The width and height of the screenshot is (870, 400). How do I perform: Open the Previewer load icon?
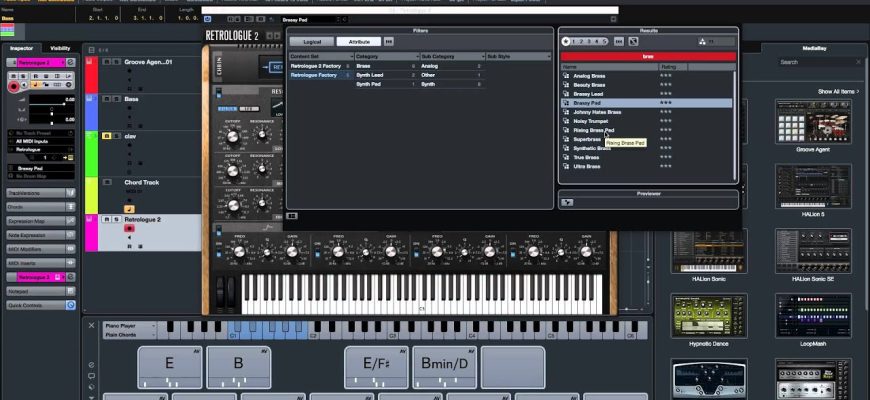point(567,203)
